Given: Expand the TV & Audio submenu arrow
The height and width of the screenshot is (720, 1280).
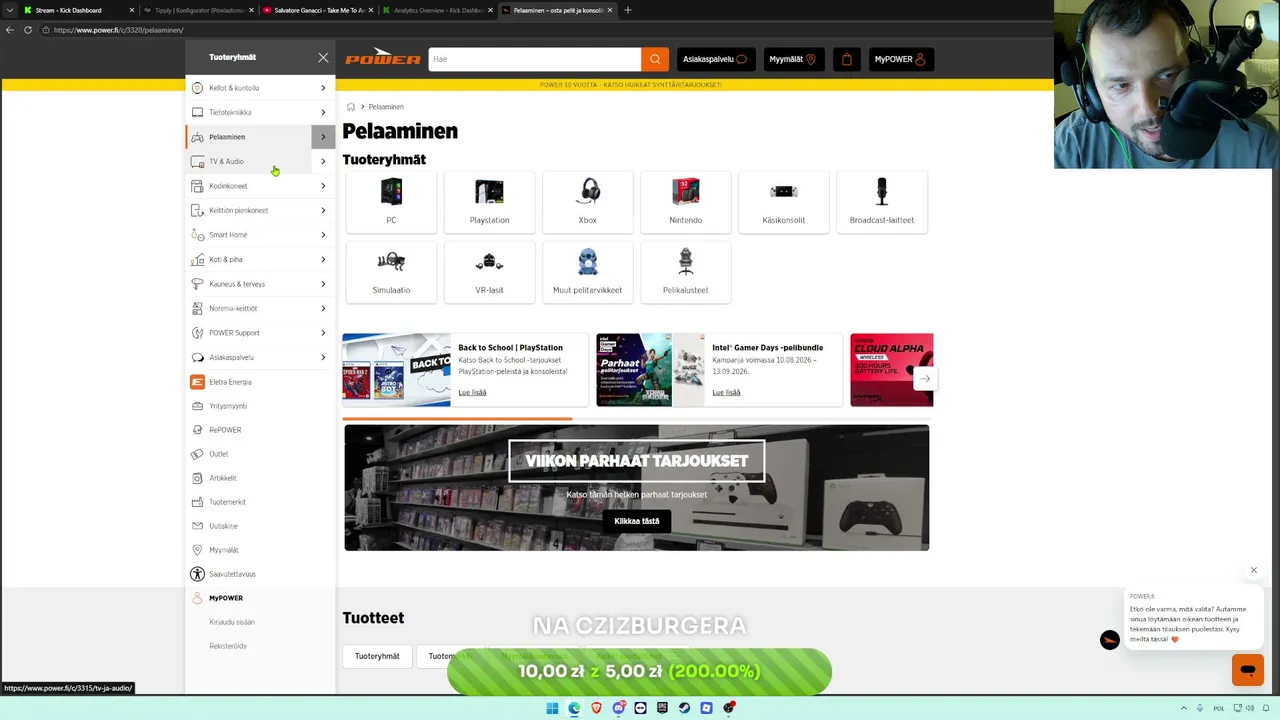Looking at the screenshot, I should pos(323,161).
